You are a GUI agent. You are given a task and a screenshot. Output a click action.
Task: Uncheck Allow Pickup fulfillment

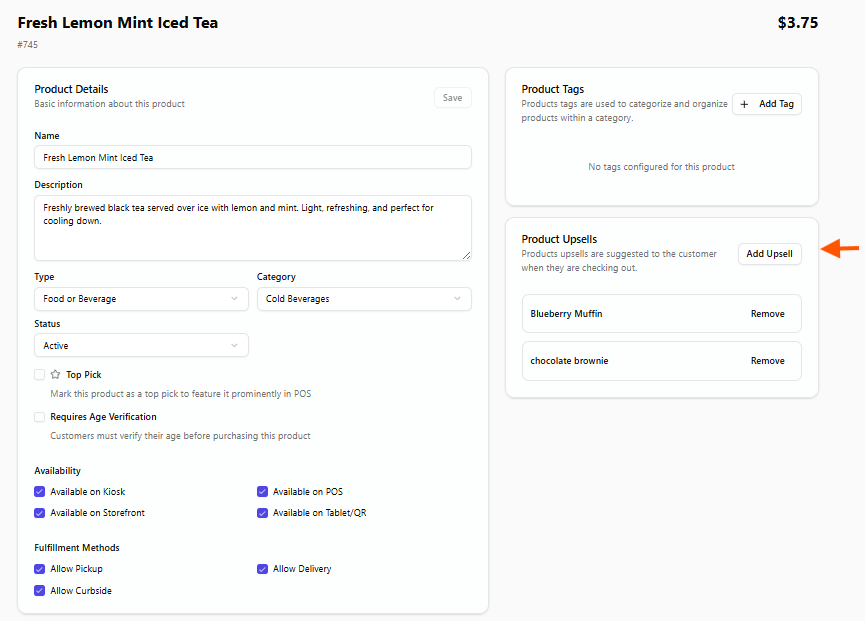click(40, 569)
